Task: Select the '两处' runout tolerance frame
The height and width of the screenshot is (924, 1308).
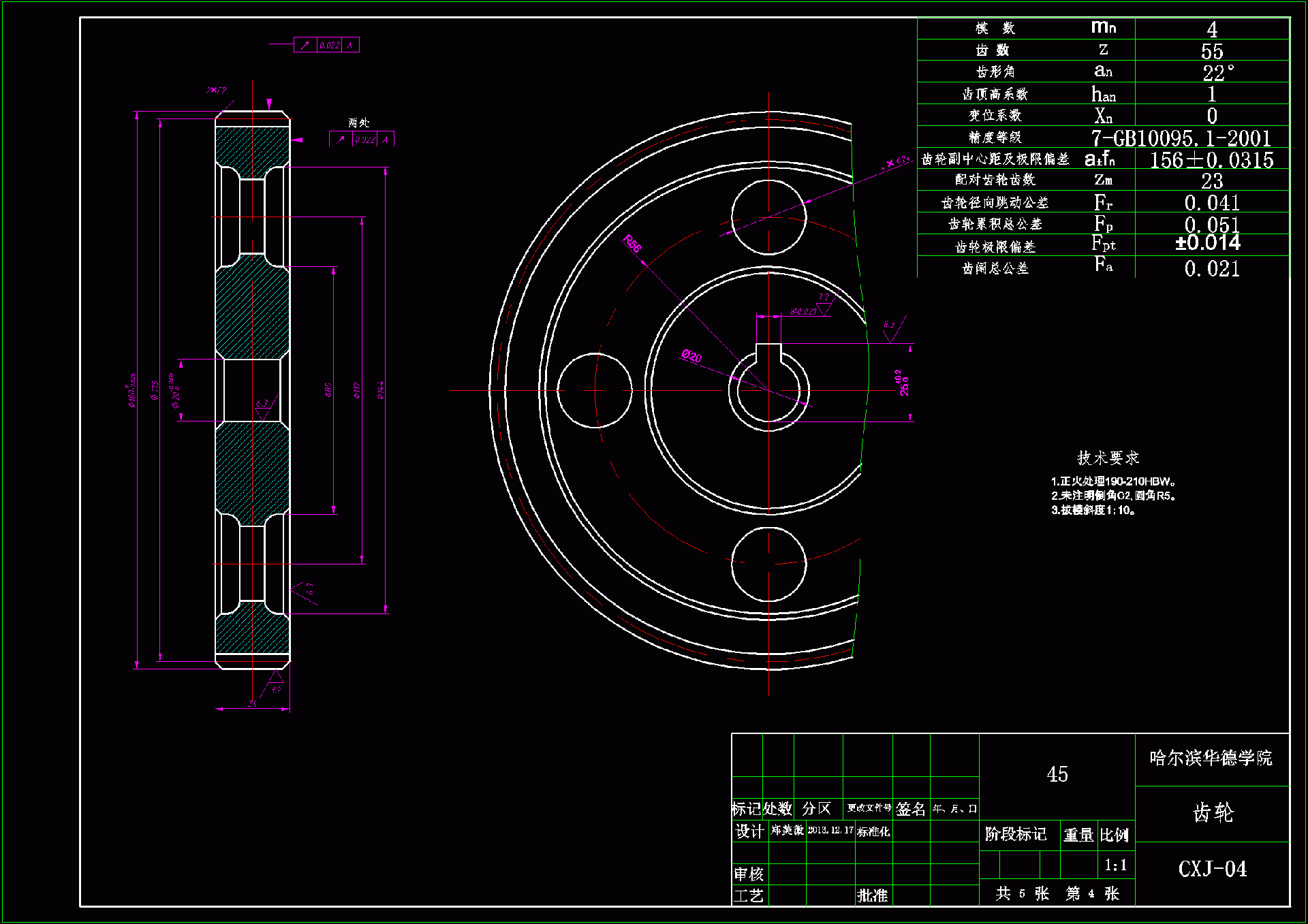Action: pos(362,139)
